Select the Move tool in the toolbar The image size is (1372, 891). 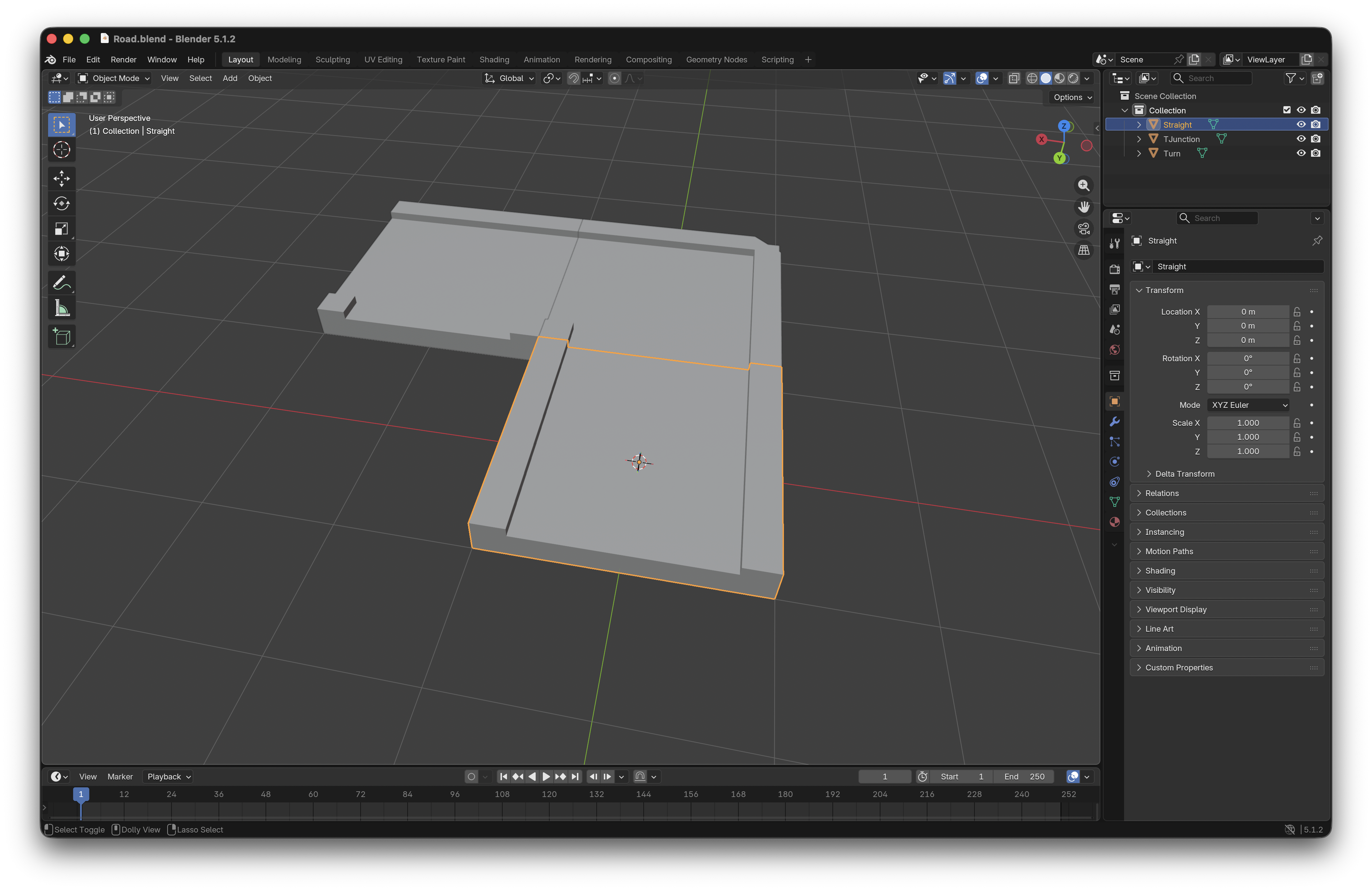[62, 178]
